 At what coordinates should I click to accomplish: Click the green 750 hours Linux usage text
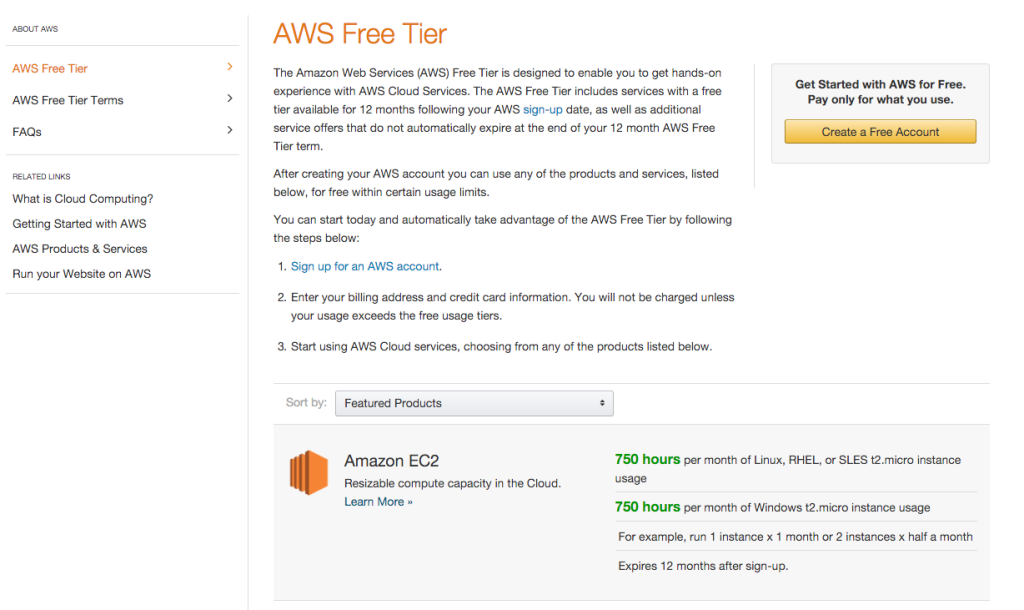pyautogui.click(x=648, y=460)
